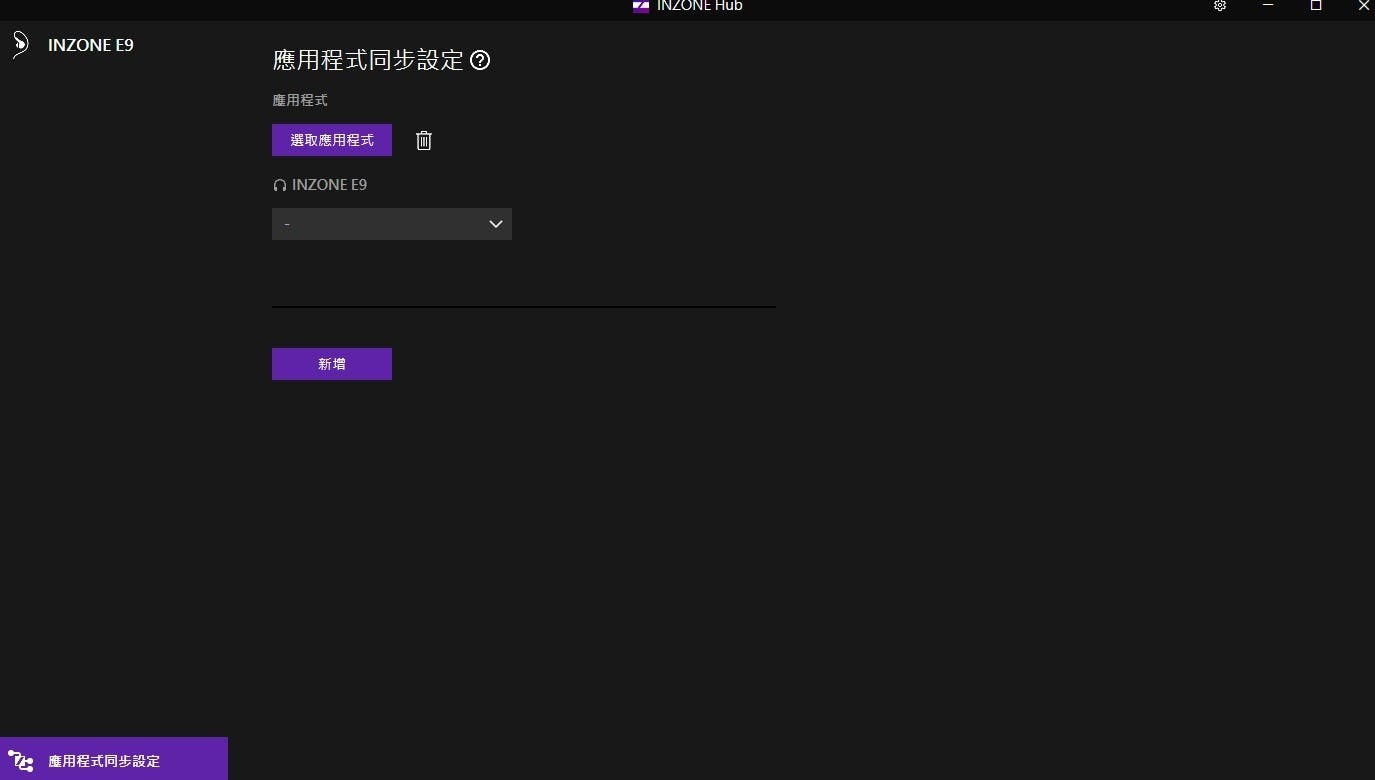This screenshot has width=1375, height=780.
Task: Delete selected application with trash icon
Action: pos(424,140)
